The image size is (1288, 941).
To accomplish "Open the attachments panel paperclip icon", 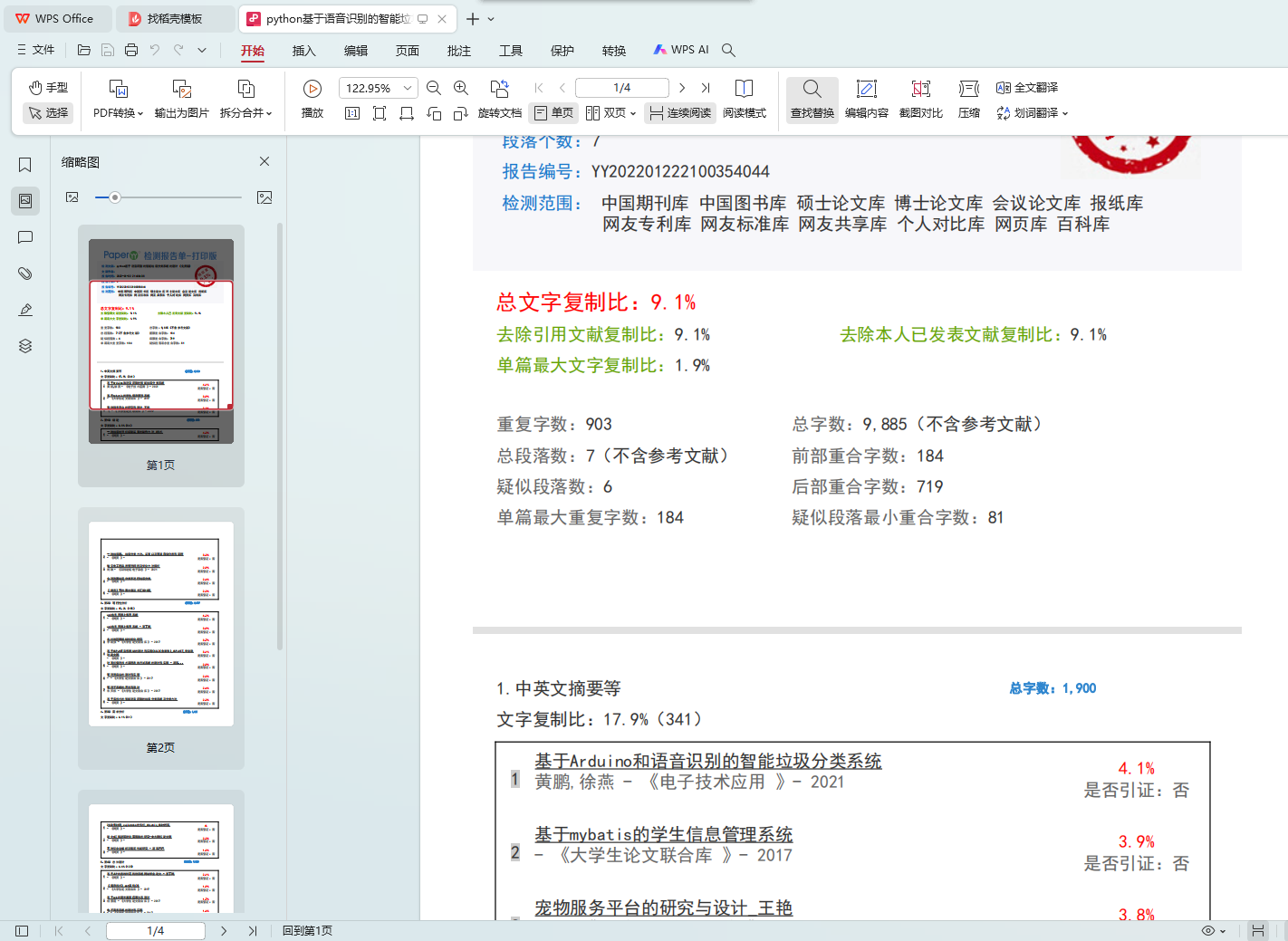I will pyautogui.click(x=25, y=274).
